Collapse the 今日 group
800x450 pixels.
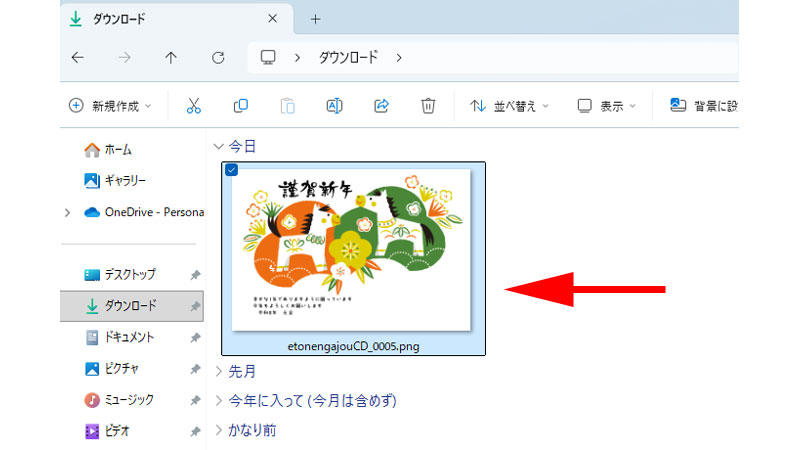(219, 146)
